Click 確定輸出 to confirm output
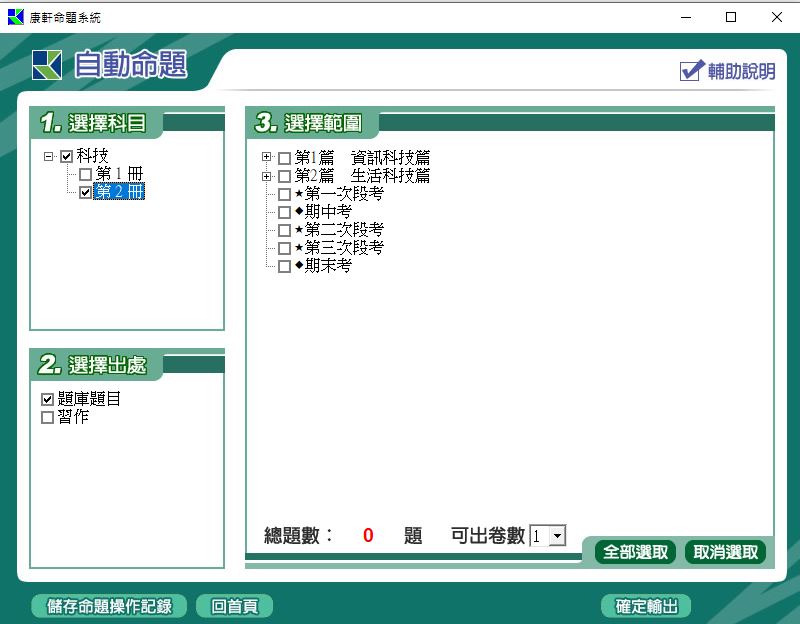The image size is (800, 624). point(646,606)
